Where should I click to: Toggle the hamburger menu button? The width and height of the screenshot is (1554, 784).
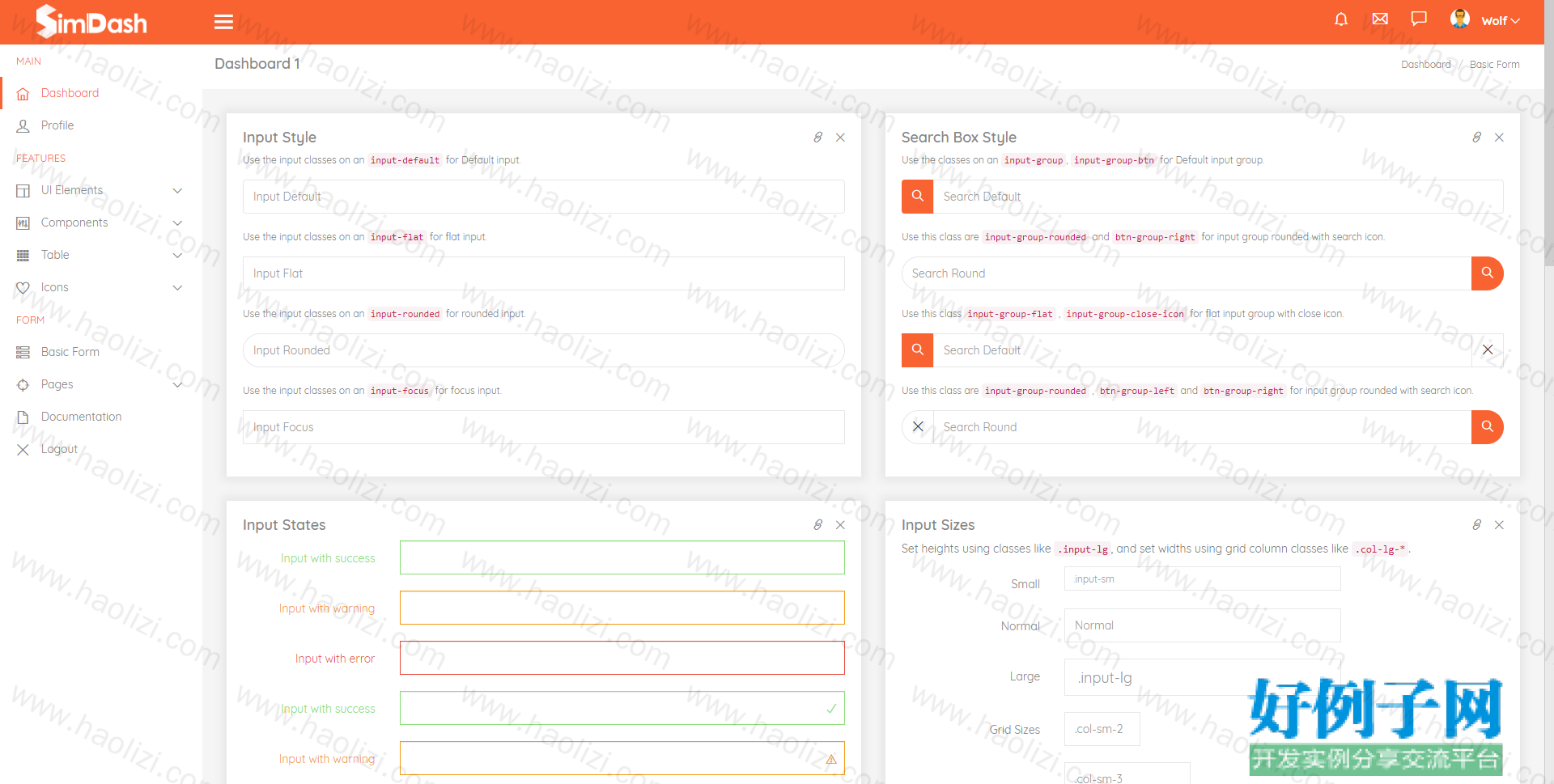point(223,22)
